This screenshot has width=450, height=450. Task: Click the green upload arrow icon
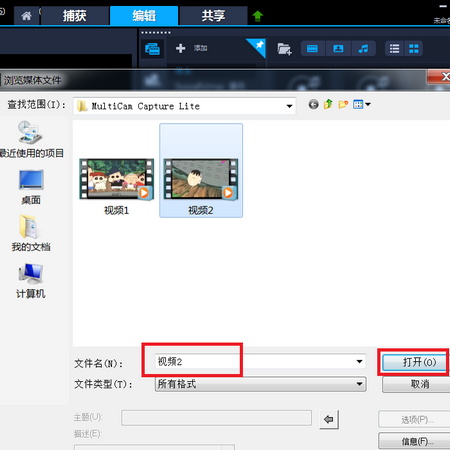tap(257, 16)
